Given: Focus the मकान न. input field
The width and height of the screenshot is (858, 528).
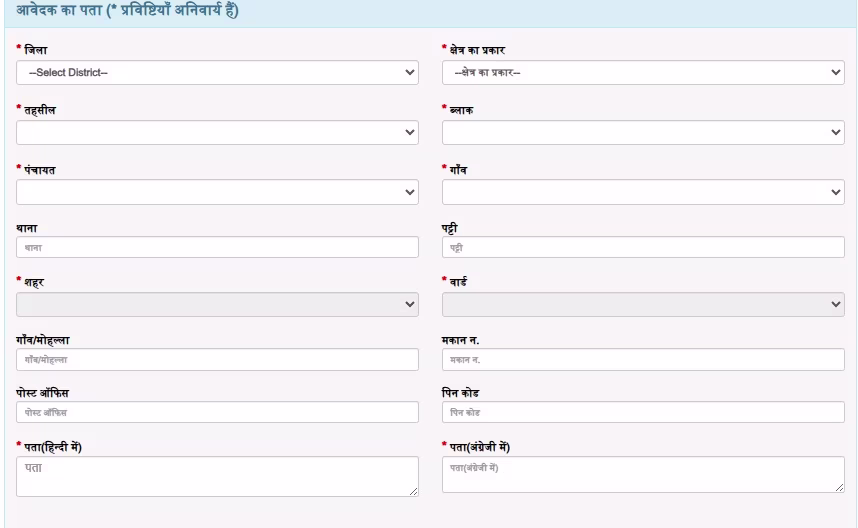Looking at the screenshot, I should click(643, 359).
